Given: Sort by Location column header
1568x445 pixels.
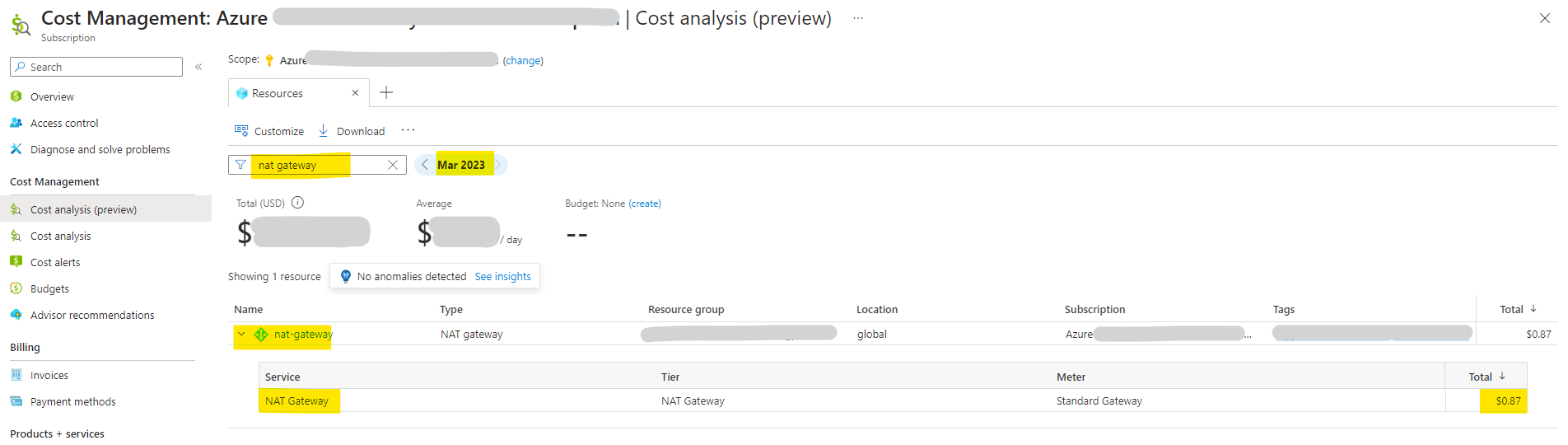Looking at the screenshot, I should (877, 310).
